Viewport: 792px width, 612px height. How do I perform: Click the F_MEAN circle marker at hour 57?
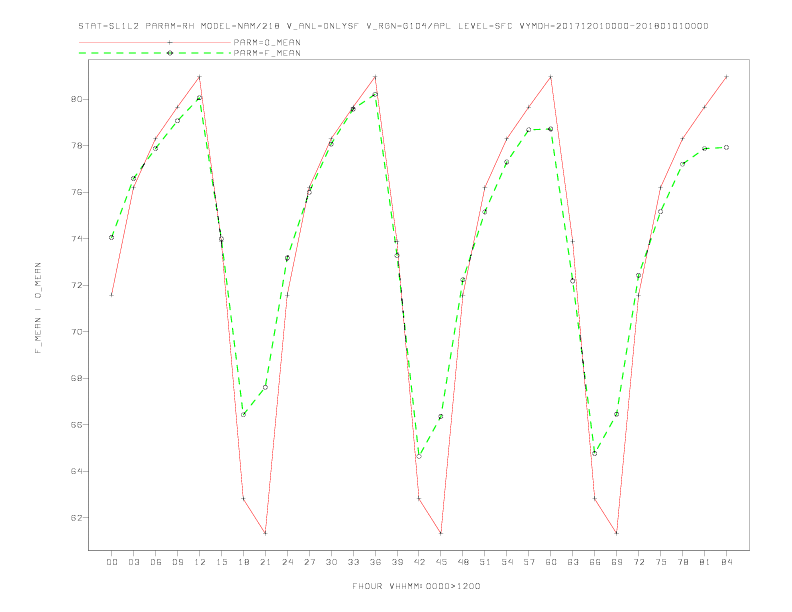[529, 130]
